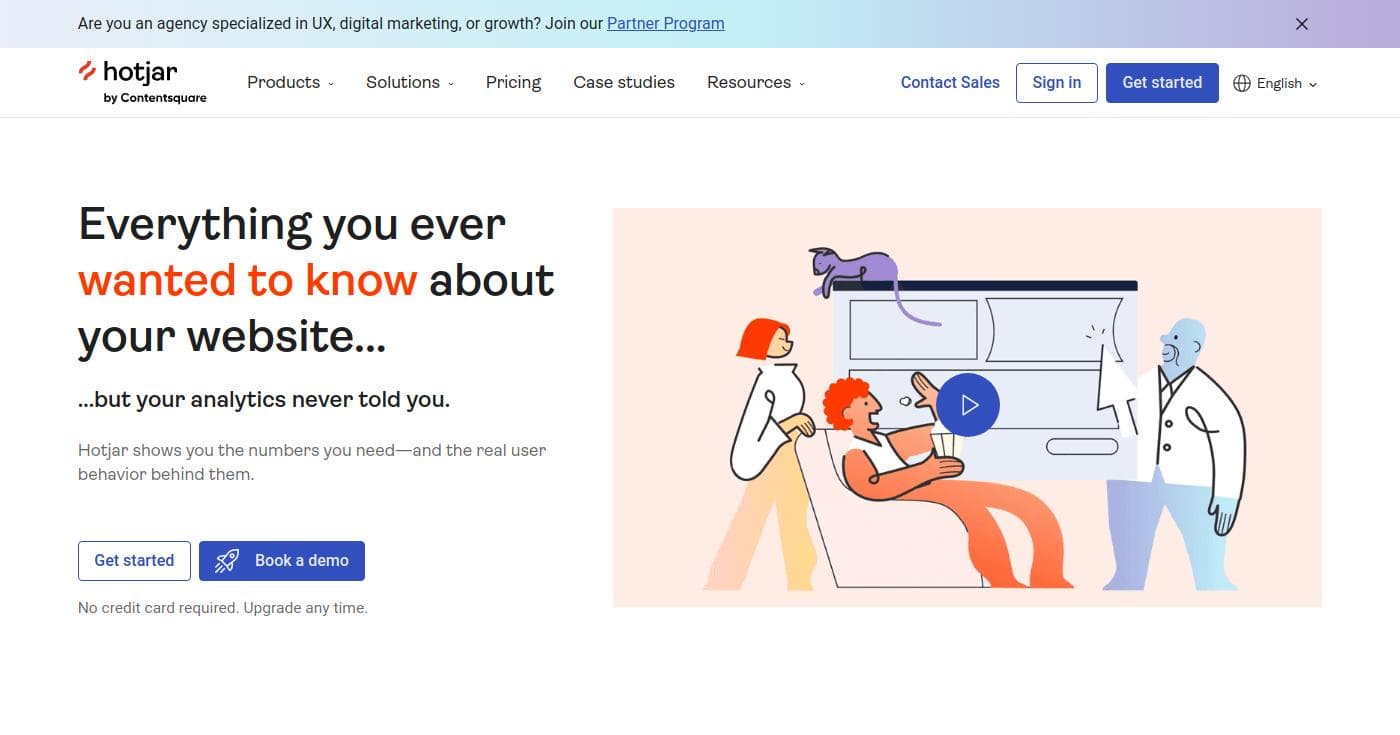
Task: Open the English language selector
Action: click(x=1275, y=83)
